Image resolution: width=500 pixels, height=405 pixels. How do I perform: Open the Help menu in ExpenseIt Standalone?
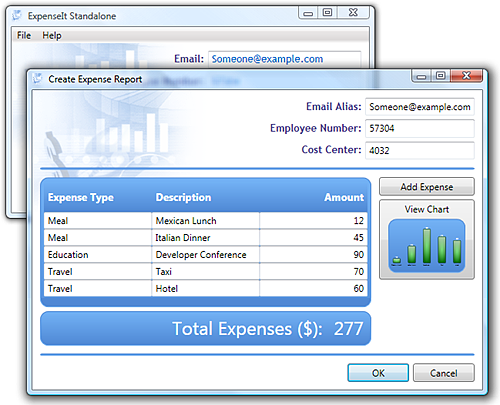[52, 35]
